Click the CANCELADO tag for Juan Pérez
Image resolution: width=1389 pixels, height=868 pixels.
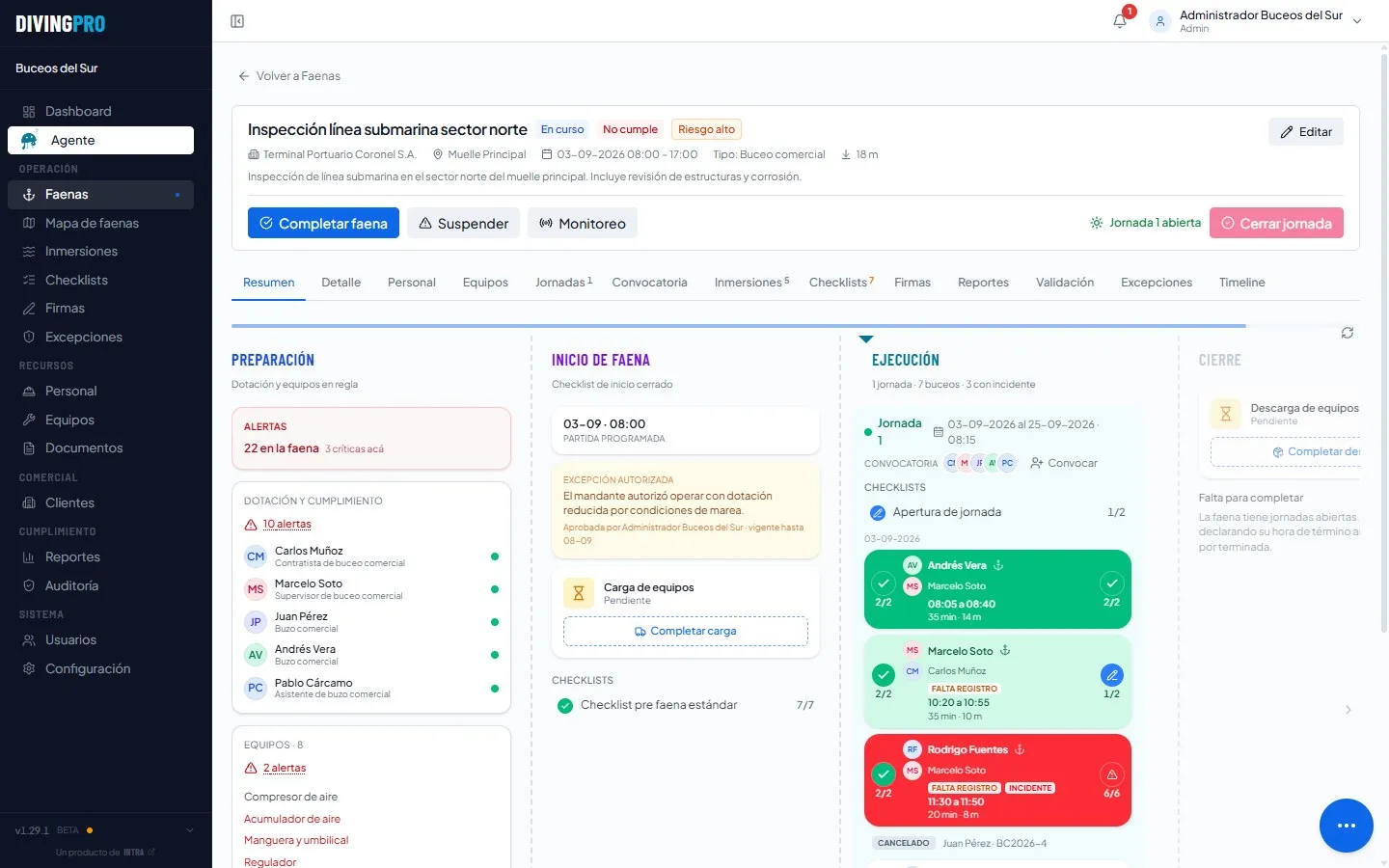(x=904, y=843)
